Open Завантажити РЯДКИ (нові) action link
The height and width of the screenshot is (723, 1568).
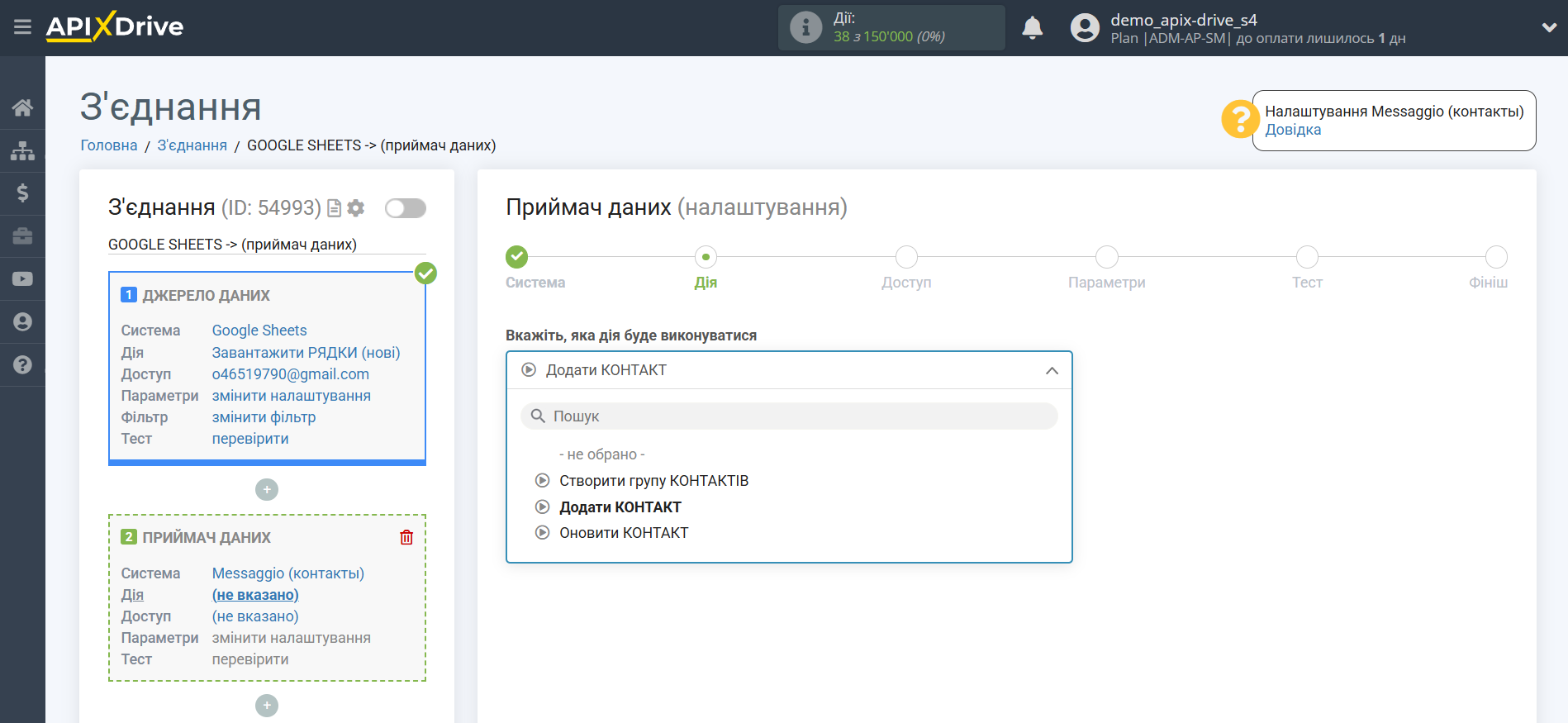306,353
